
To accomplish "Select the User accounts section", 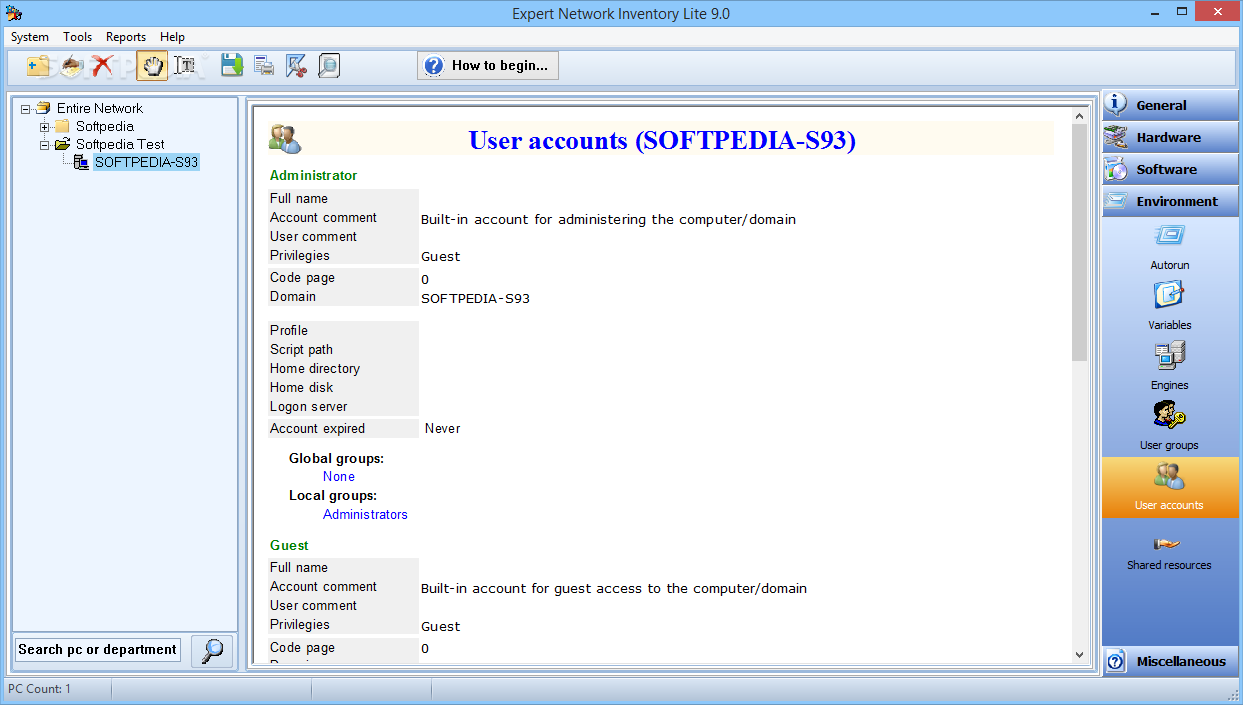I will click(1169, 487).
